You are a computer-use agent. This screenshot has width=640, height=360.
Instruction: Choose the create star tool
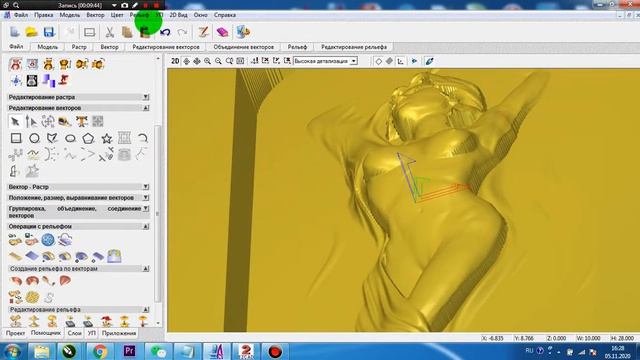click(107, 138)
